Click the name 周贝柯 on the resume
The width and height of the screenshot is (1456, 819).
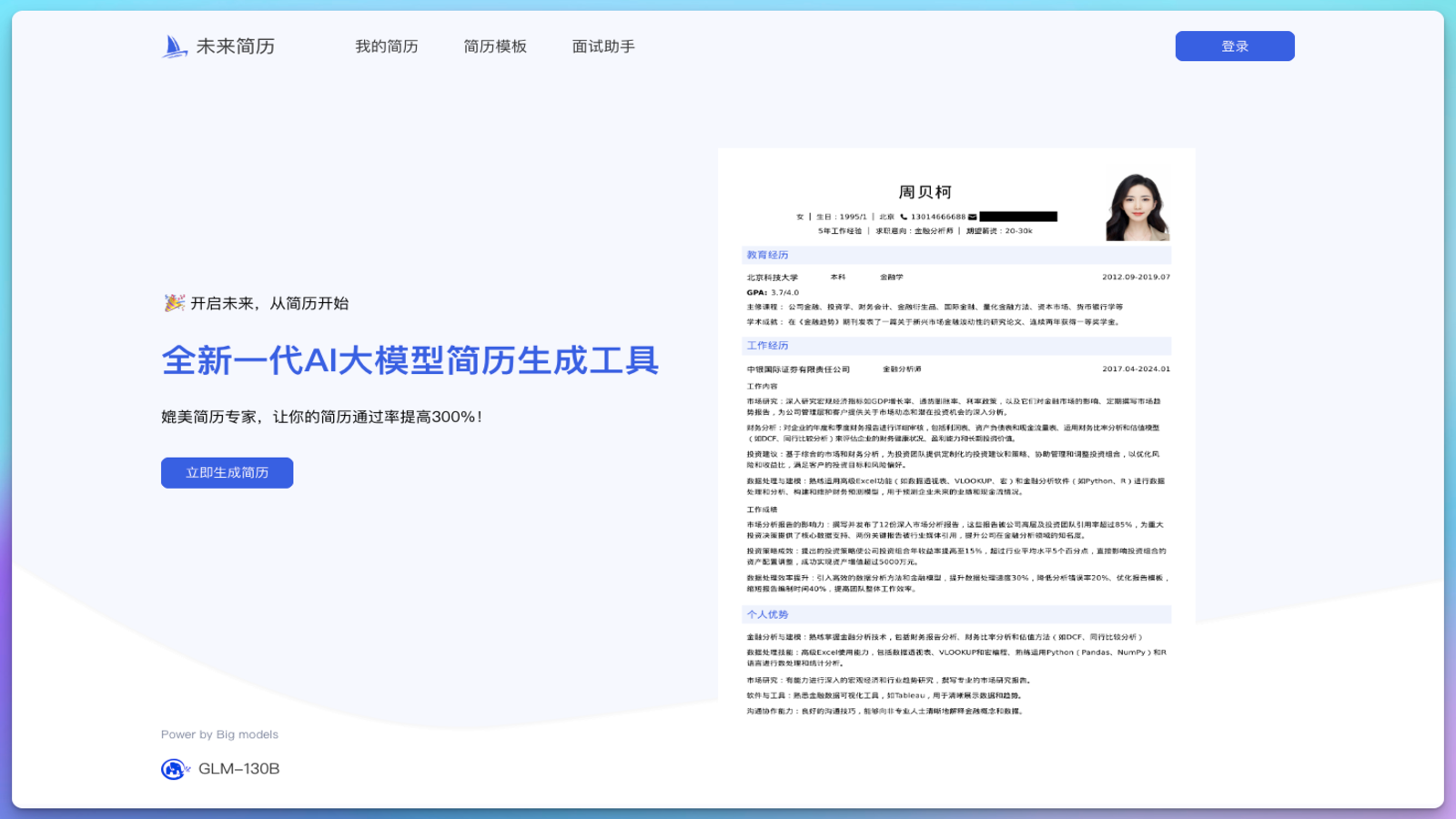pos(925,192)
